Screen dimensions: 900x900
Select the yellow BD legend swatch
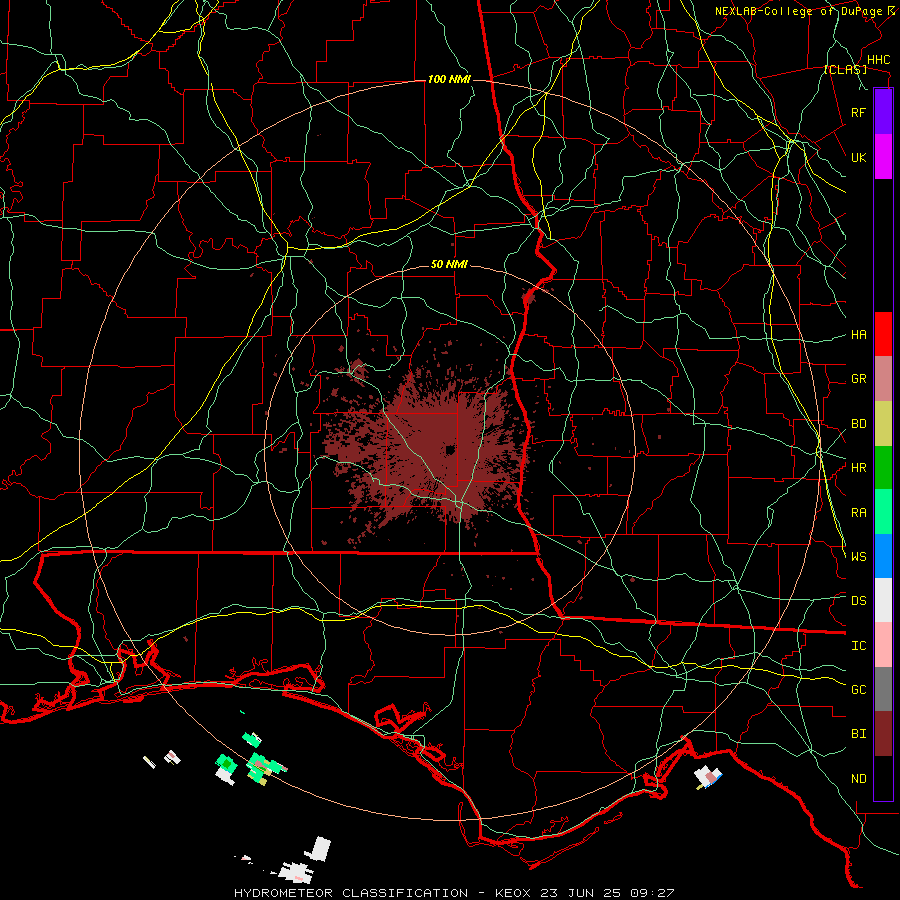[x=883, y=424]
